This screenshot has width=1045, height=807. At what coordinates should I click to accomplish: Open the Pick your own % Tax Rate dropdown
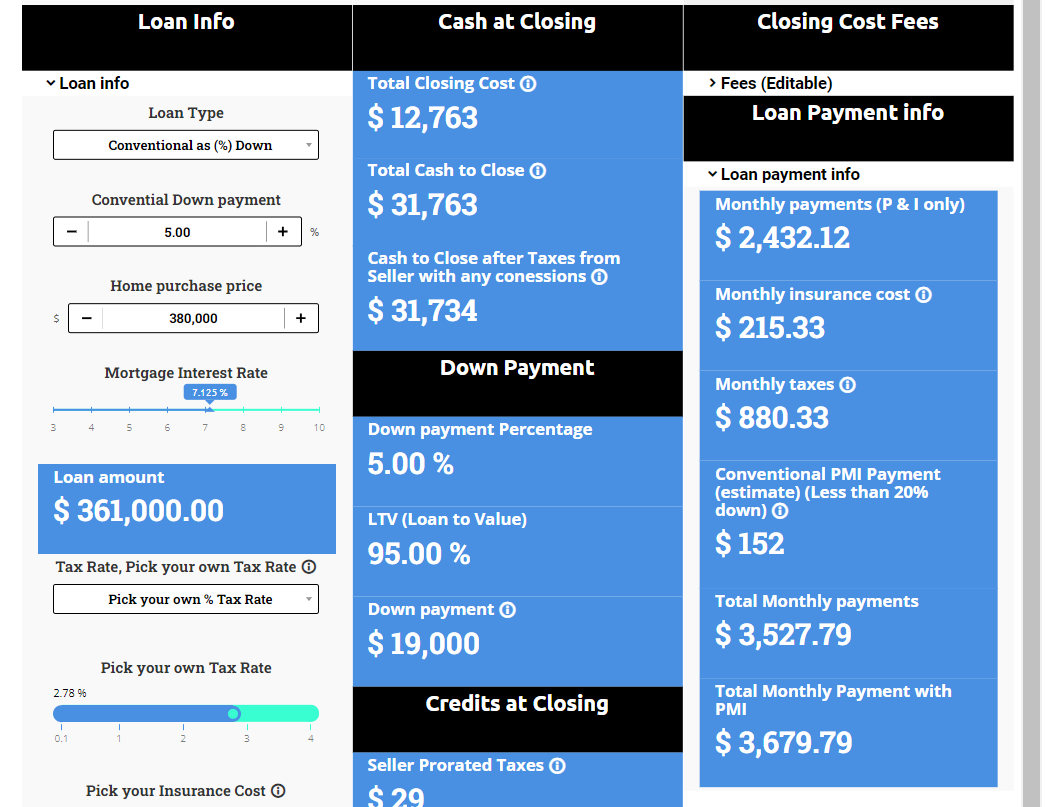coord(186,599)
